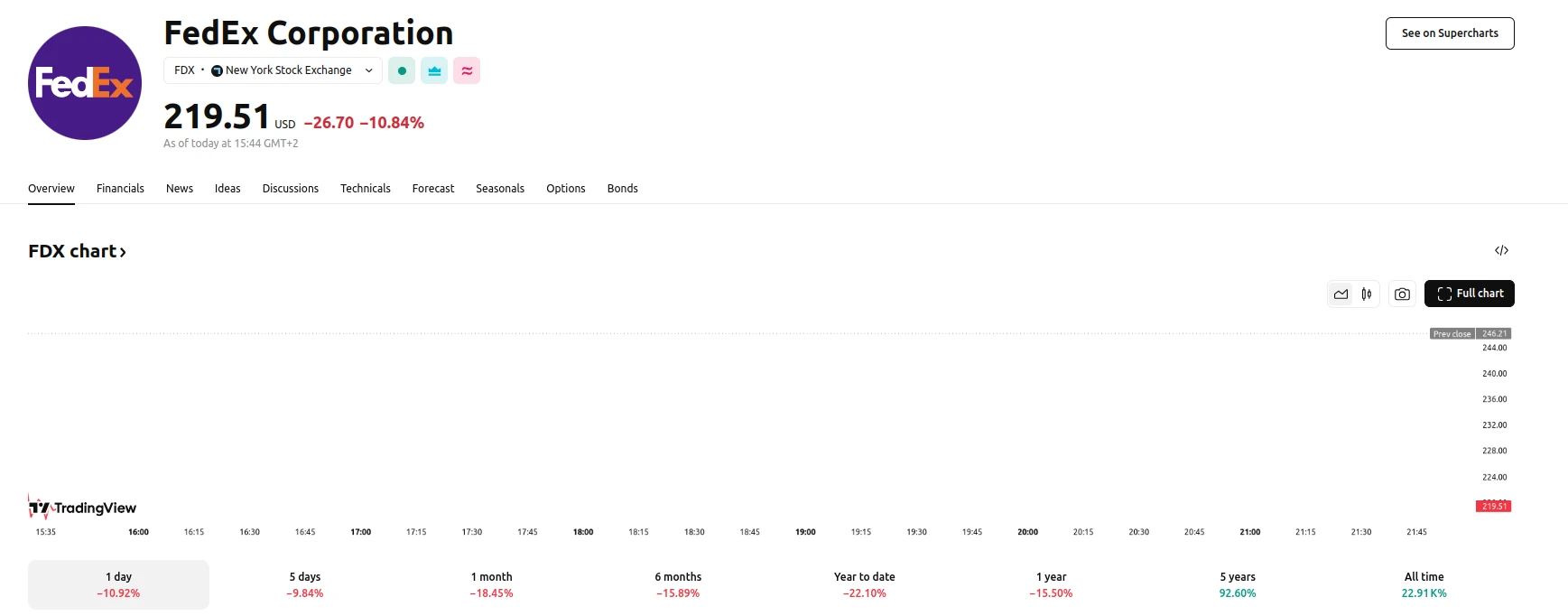The height and width of the screenshot is (616, 1568).
Task: Click the FedEx logo
Action: point(85,83)
